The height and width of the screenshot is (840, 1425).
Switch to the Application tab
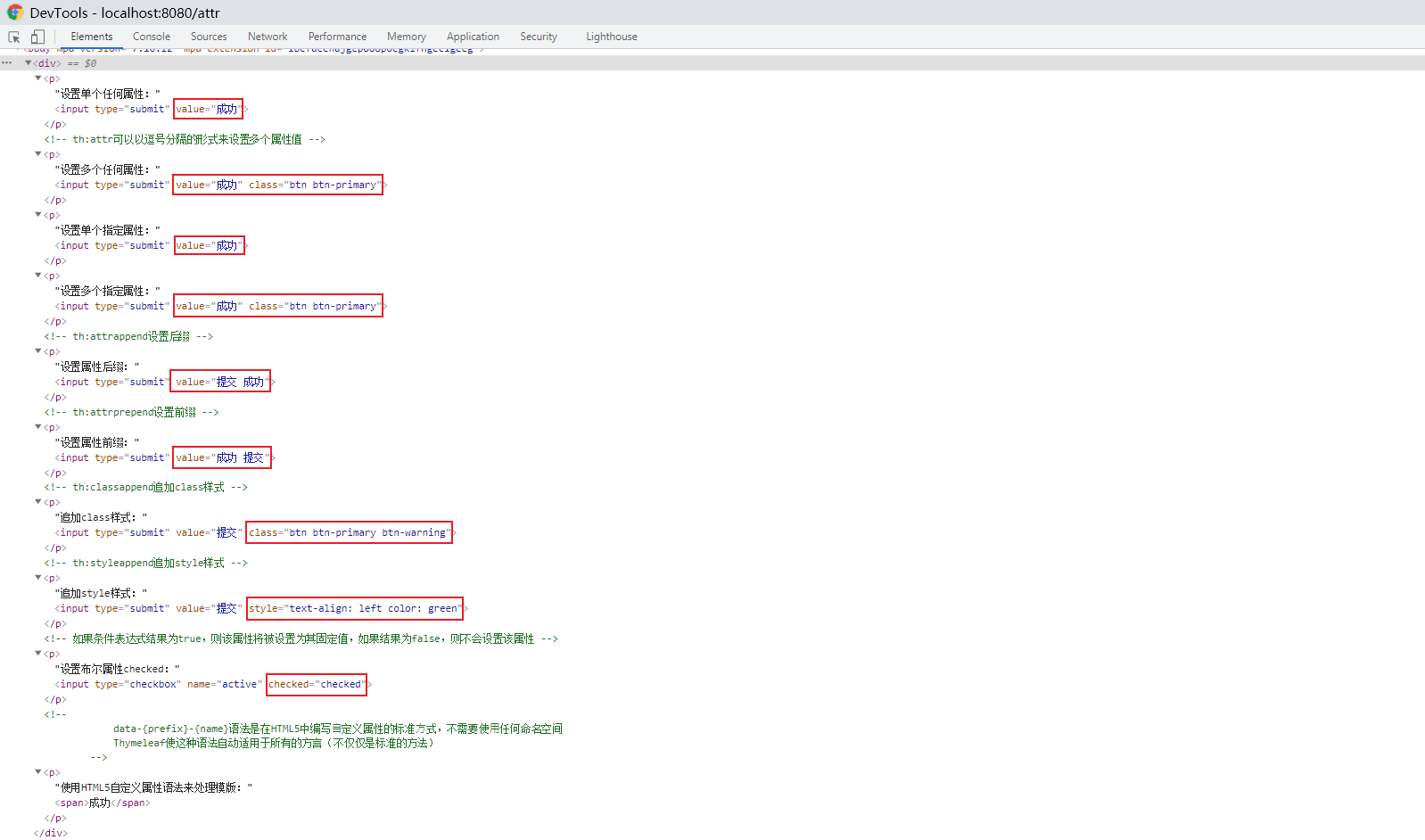(473, 37)
